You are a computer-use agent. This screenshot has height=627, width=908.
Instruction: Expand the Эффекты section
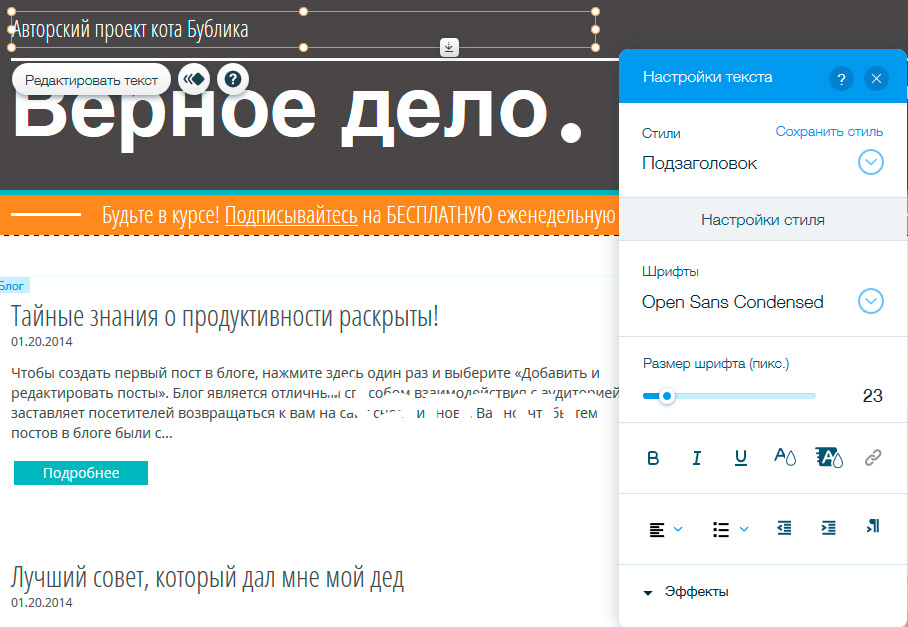(x=686, y=592)
